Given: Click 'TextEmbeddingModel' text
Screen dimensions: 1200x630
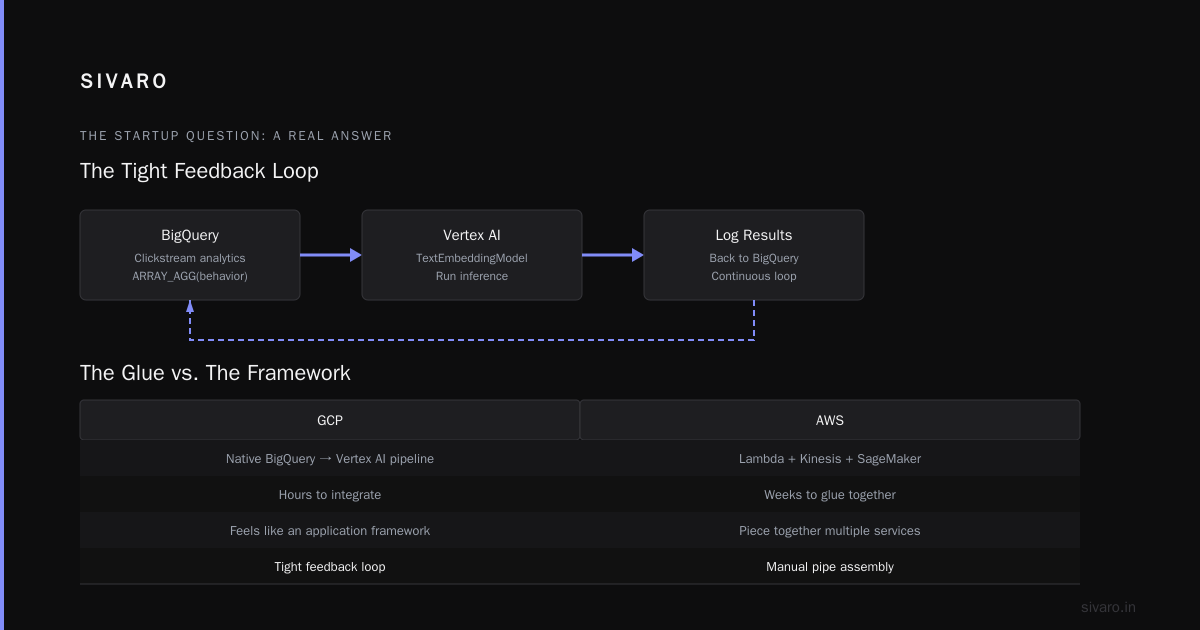Looking at the screenshot, I should tap(472, 258).
